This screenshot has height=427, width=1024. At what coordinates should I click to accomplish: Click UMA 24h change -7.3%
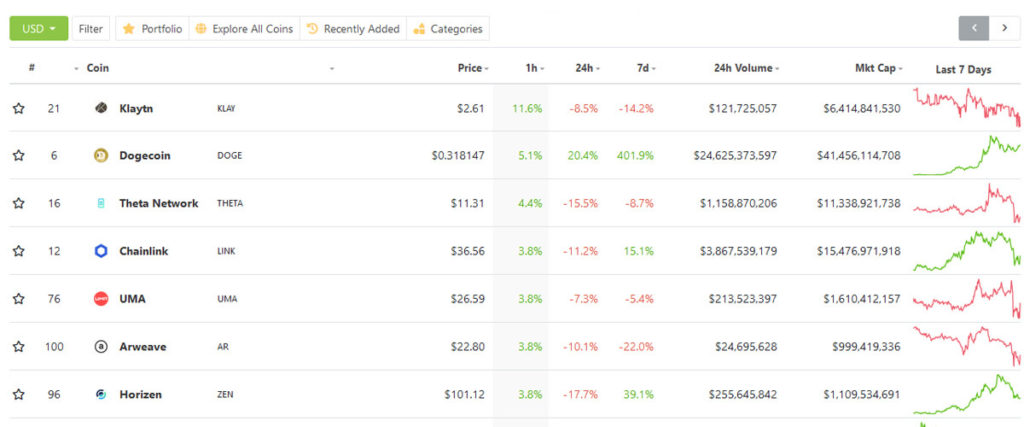(x=584, y=298)
